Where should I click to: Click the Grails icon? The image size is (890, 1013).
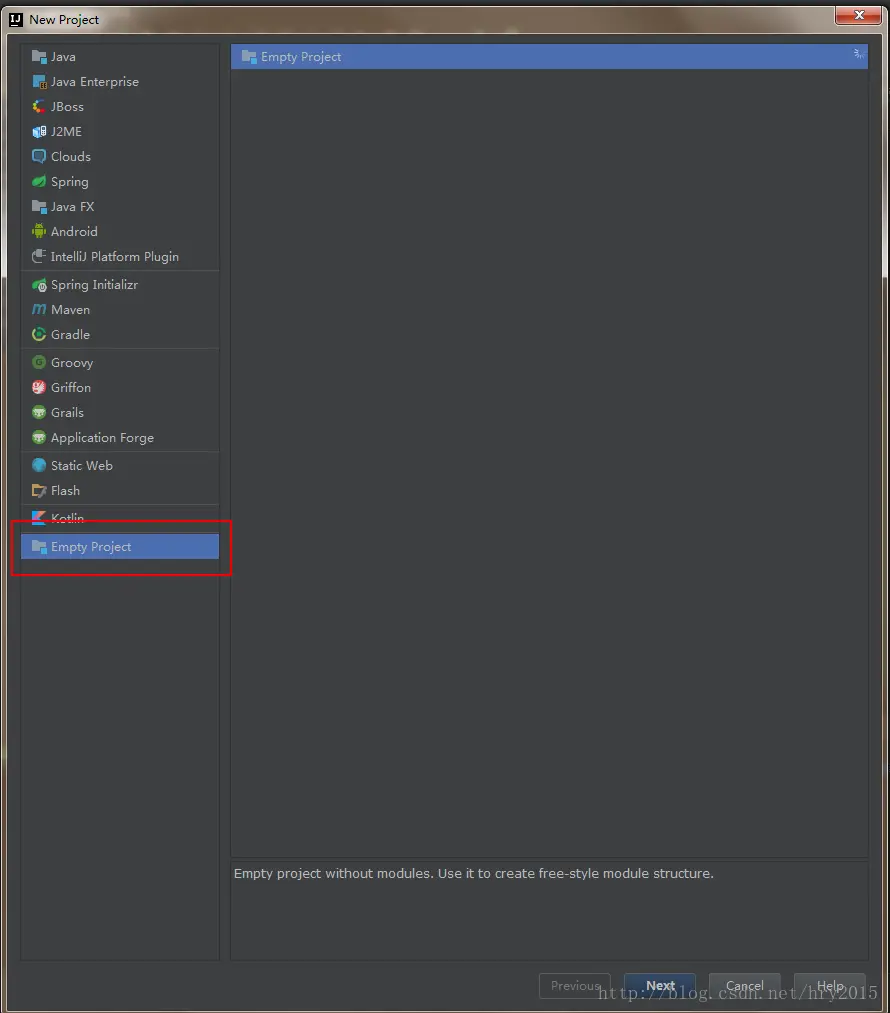click(x=39, y=412)
